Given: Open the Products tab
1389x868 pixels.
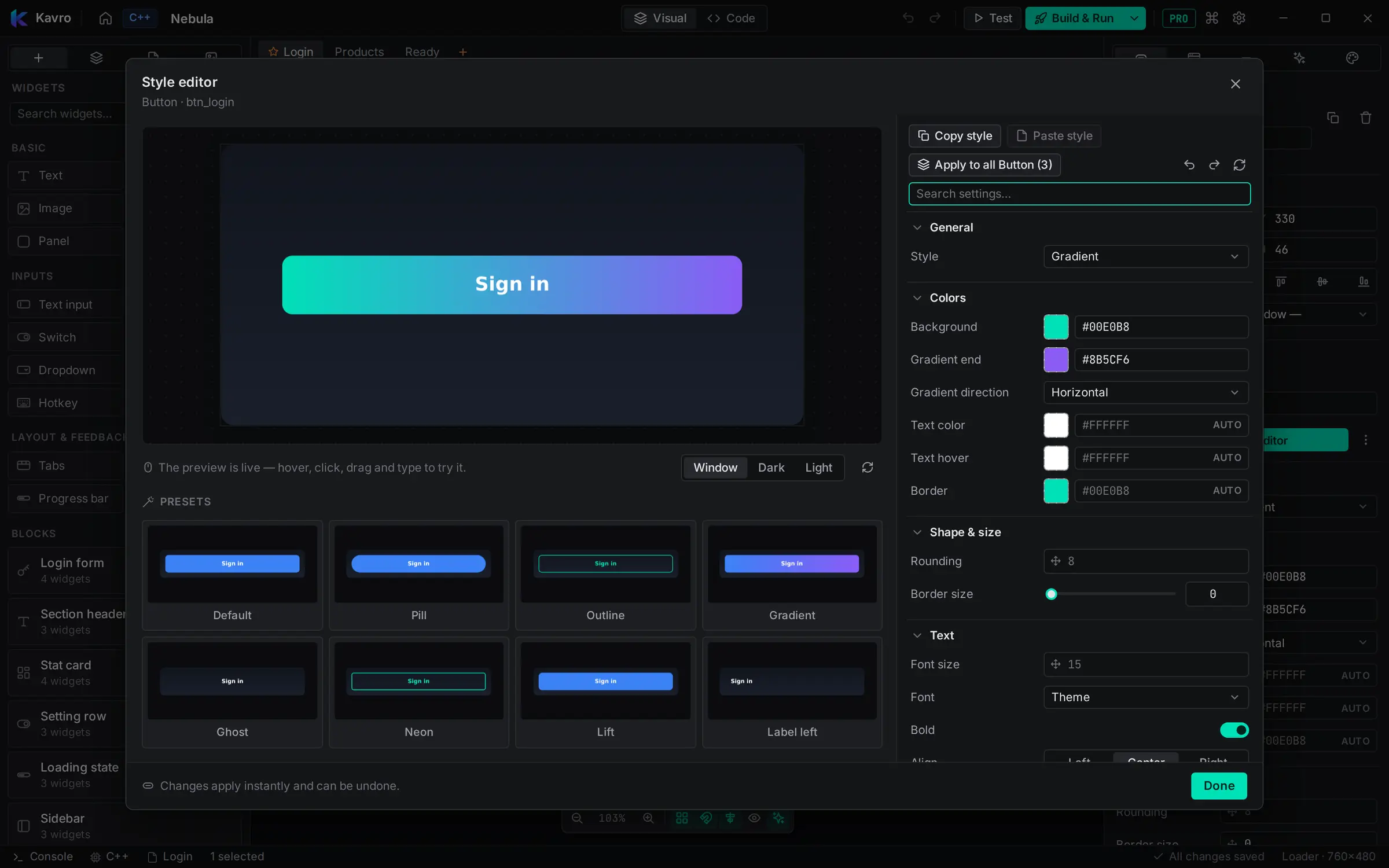Looking at the screenshot, I should click(359, 52).
